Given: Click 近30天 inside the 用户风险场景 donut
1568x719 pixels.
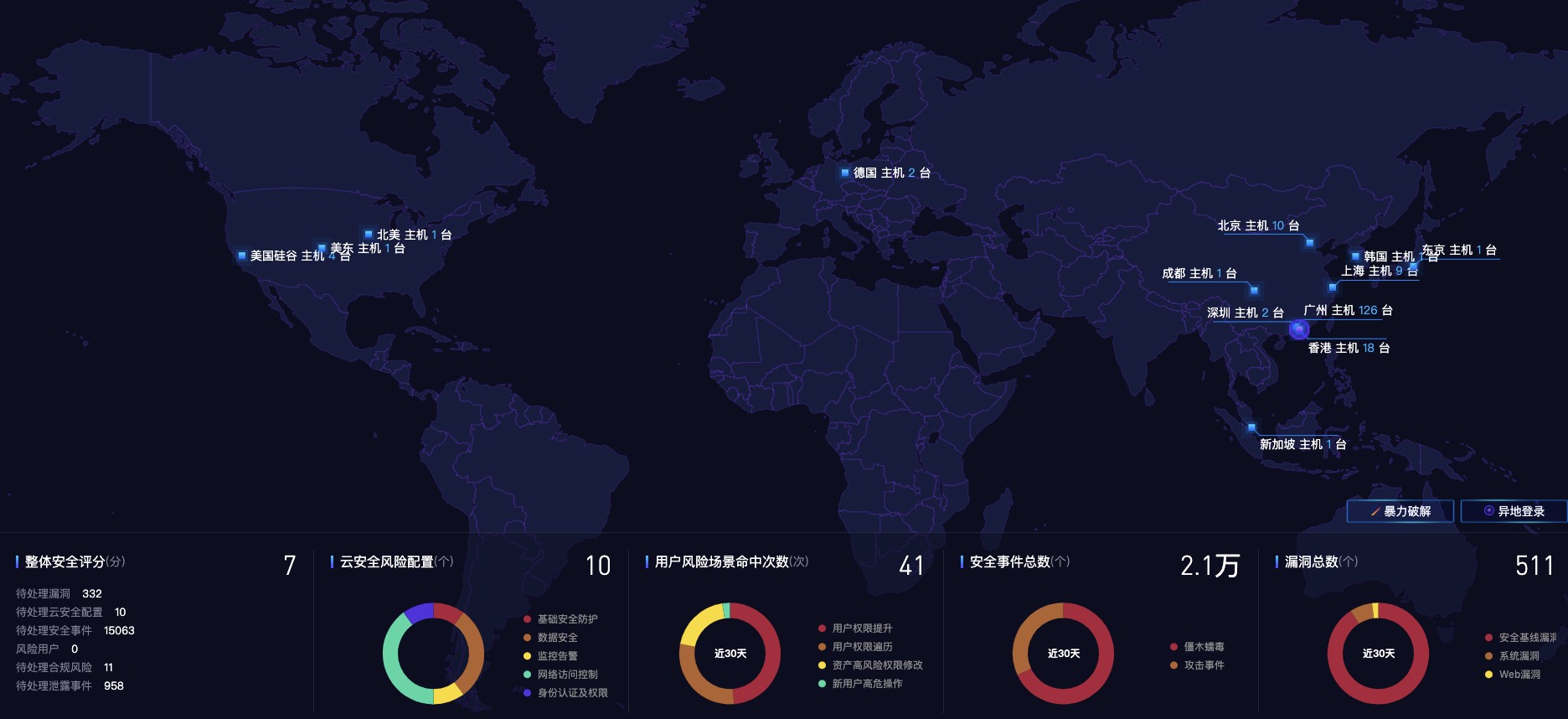Looking at the screenshot, I should [730, 654].
